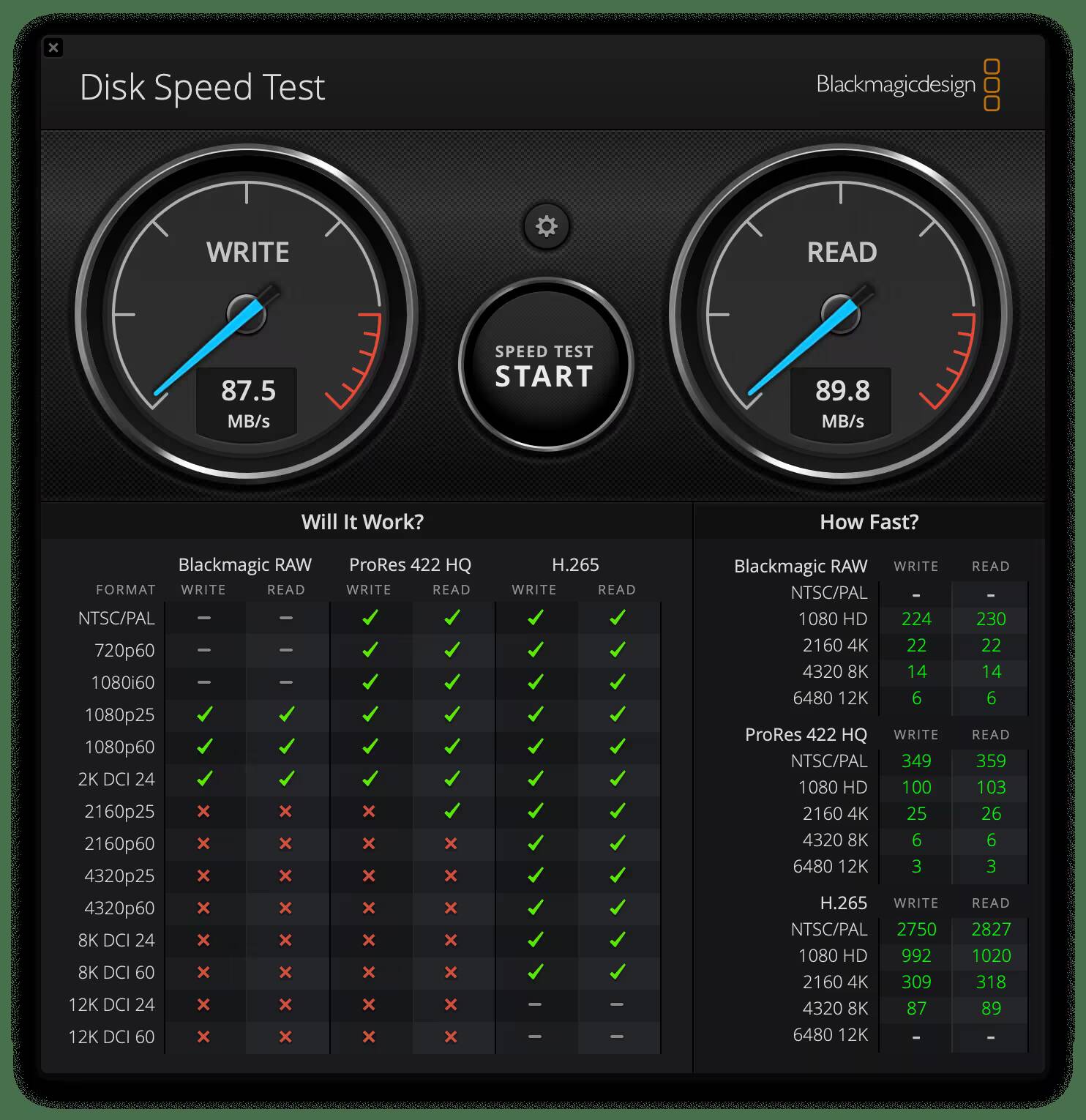Click the "318" H.265 2160 4K read value
1086x1120 pixels.
[991, 982]
